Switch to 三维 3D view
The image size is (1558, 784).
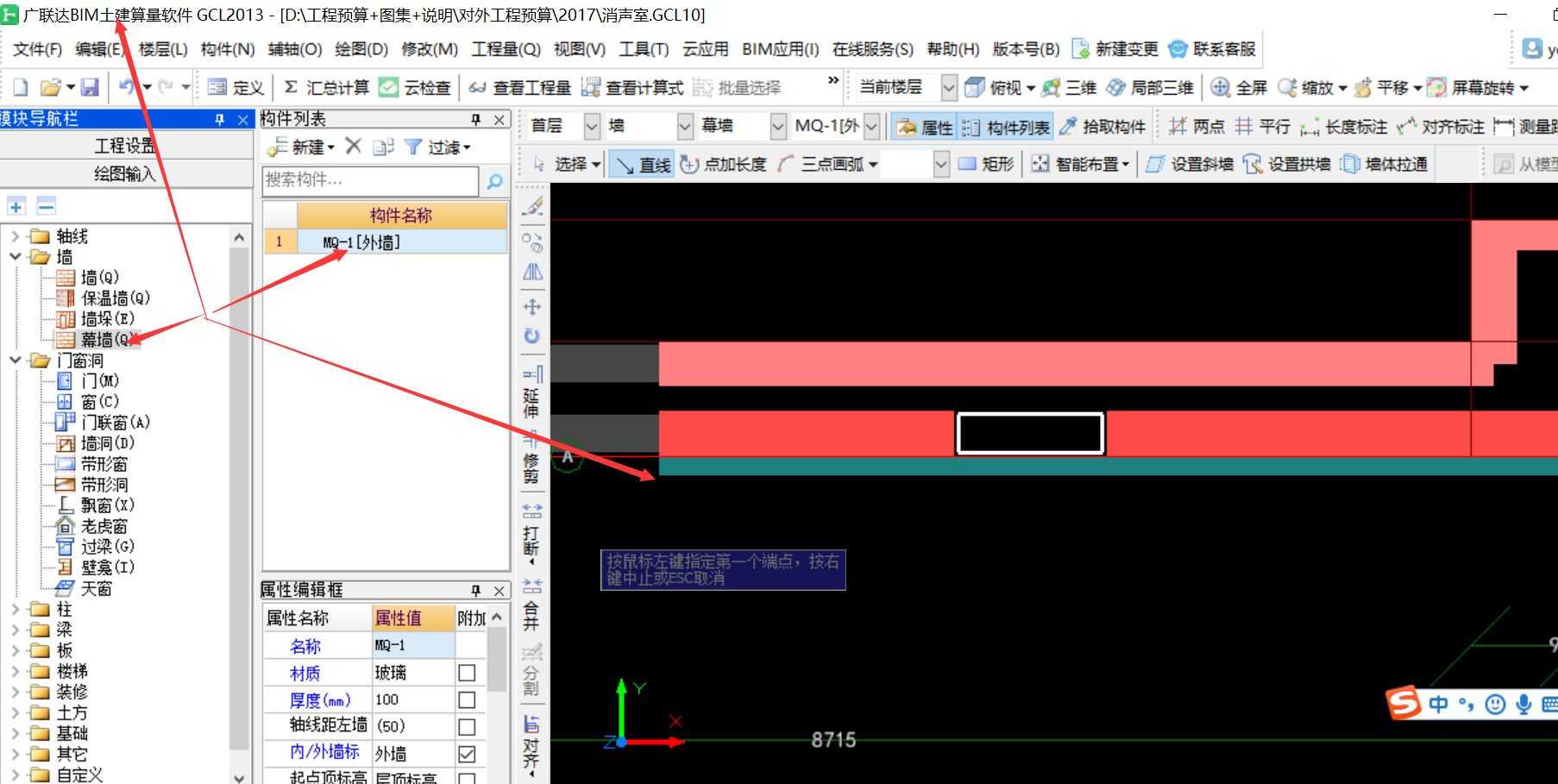pos(1070,87)
